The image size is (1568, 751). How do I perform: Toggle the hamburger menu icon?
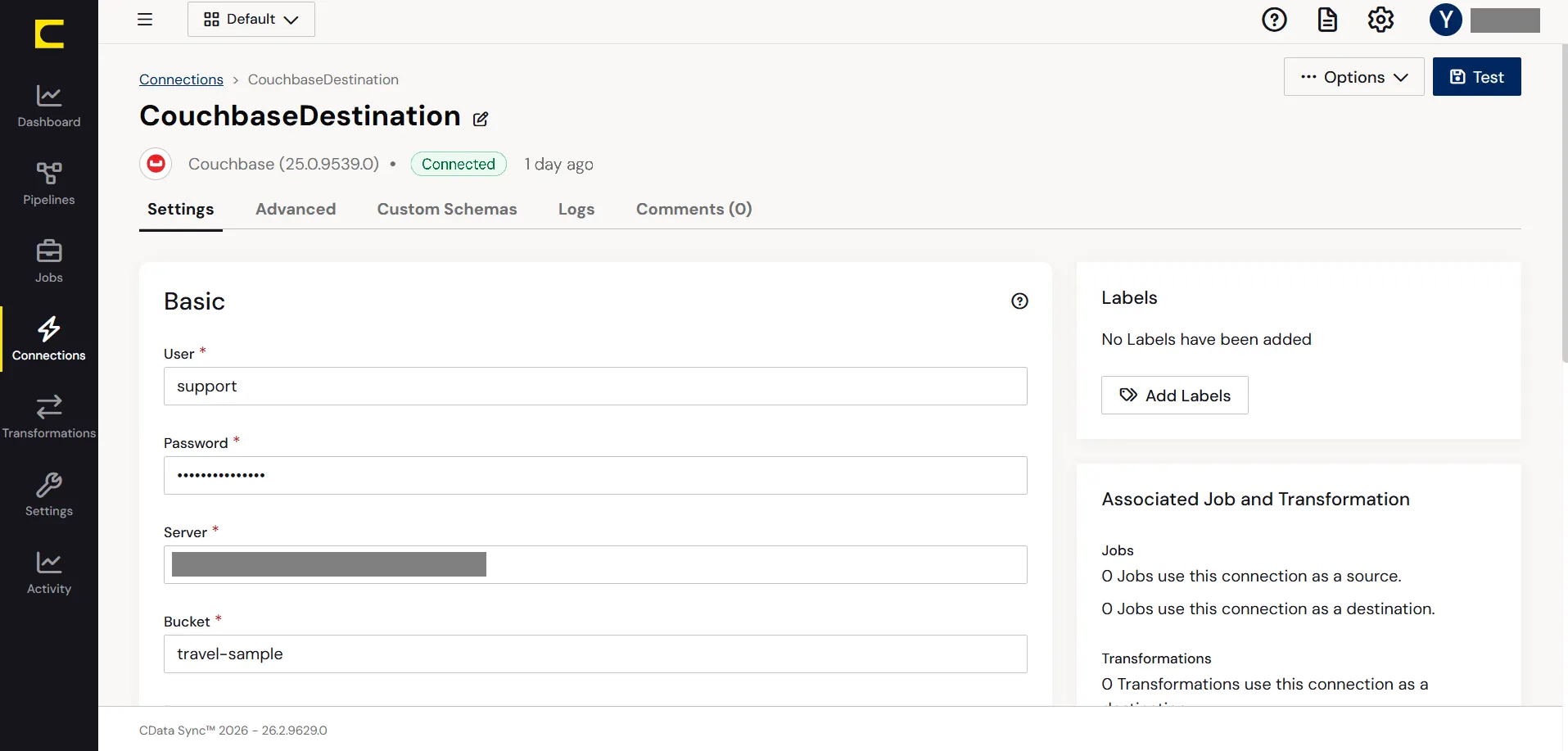coord(145,20)
